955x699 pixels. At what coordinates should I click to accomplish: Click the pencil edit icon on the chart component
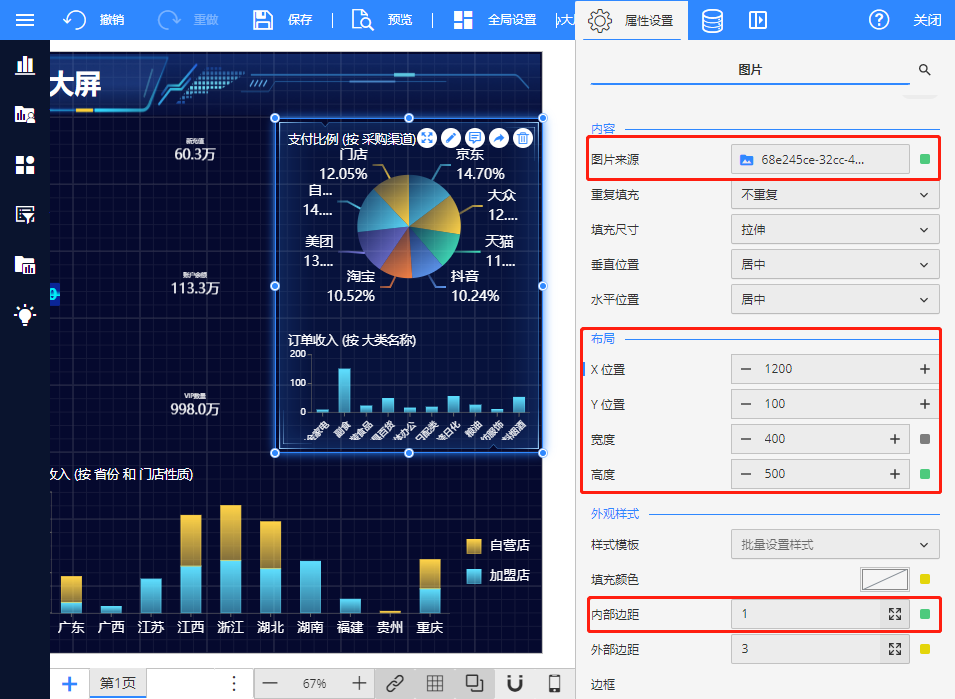coord(451,138)
